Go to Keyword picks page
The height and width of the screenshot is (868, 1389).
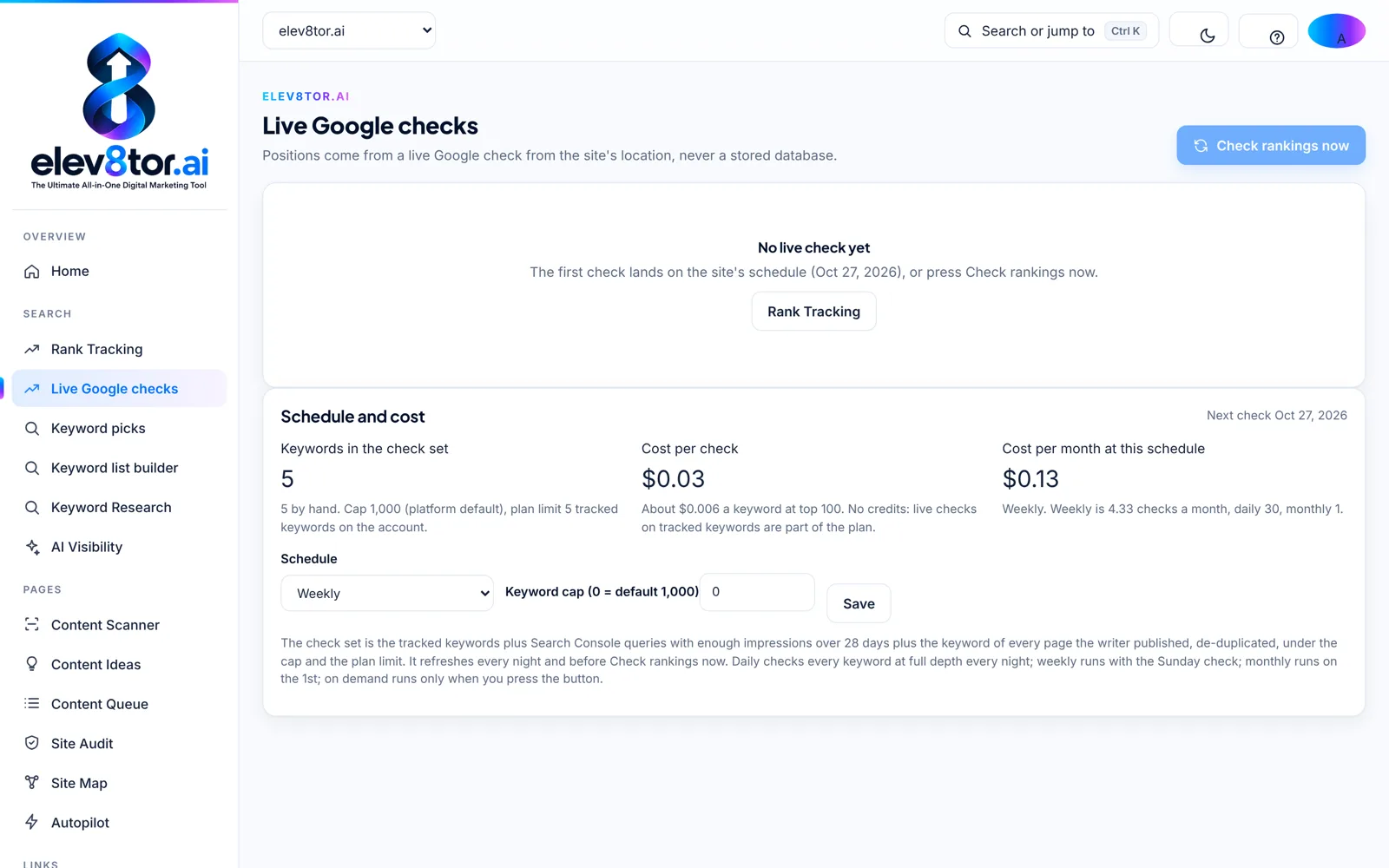[120, 429]
